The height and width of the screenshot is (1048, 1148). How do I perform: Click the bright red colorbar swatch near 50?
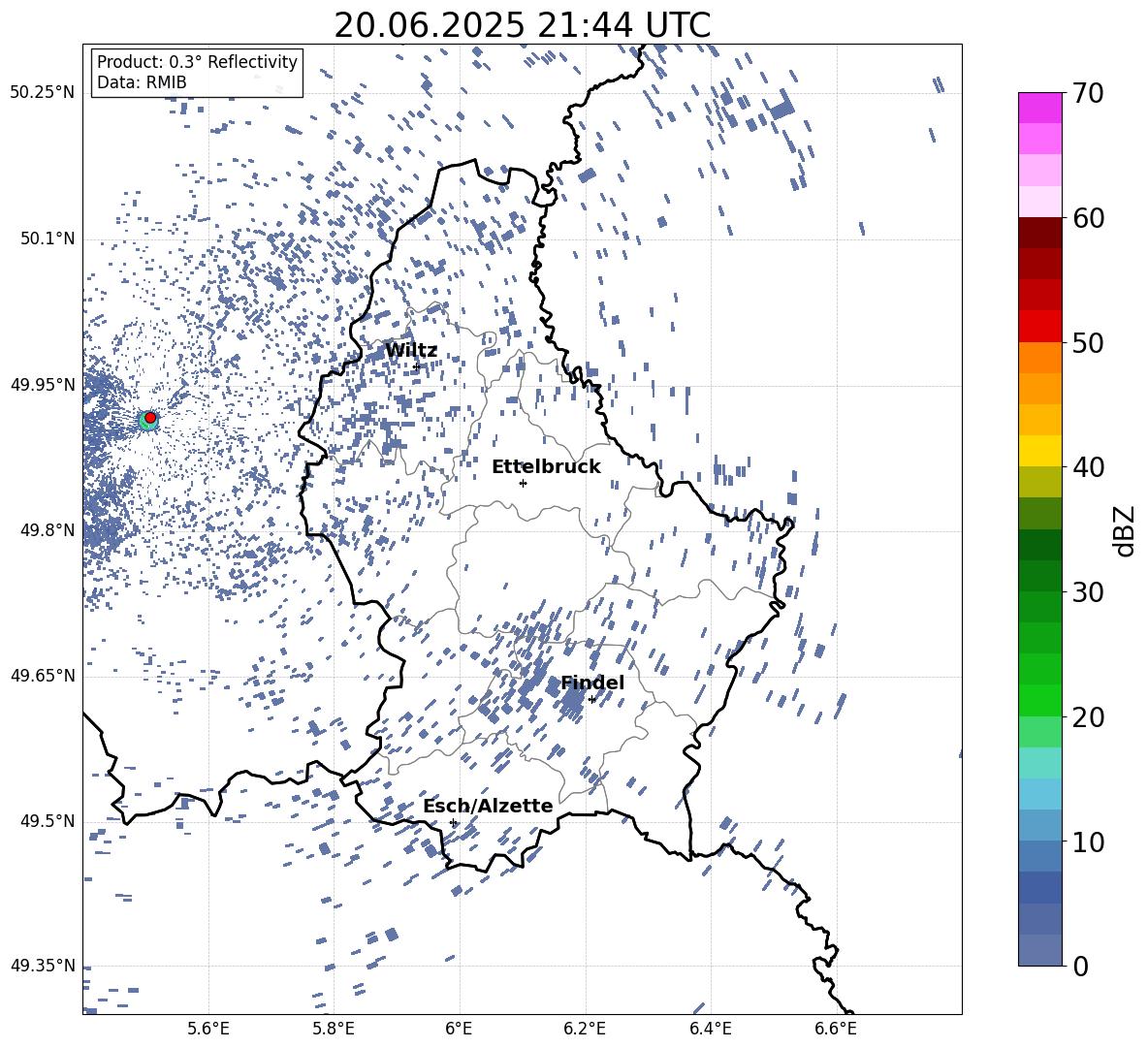(x=1039, y=326)
